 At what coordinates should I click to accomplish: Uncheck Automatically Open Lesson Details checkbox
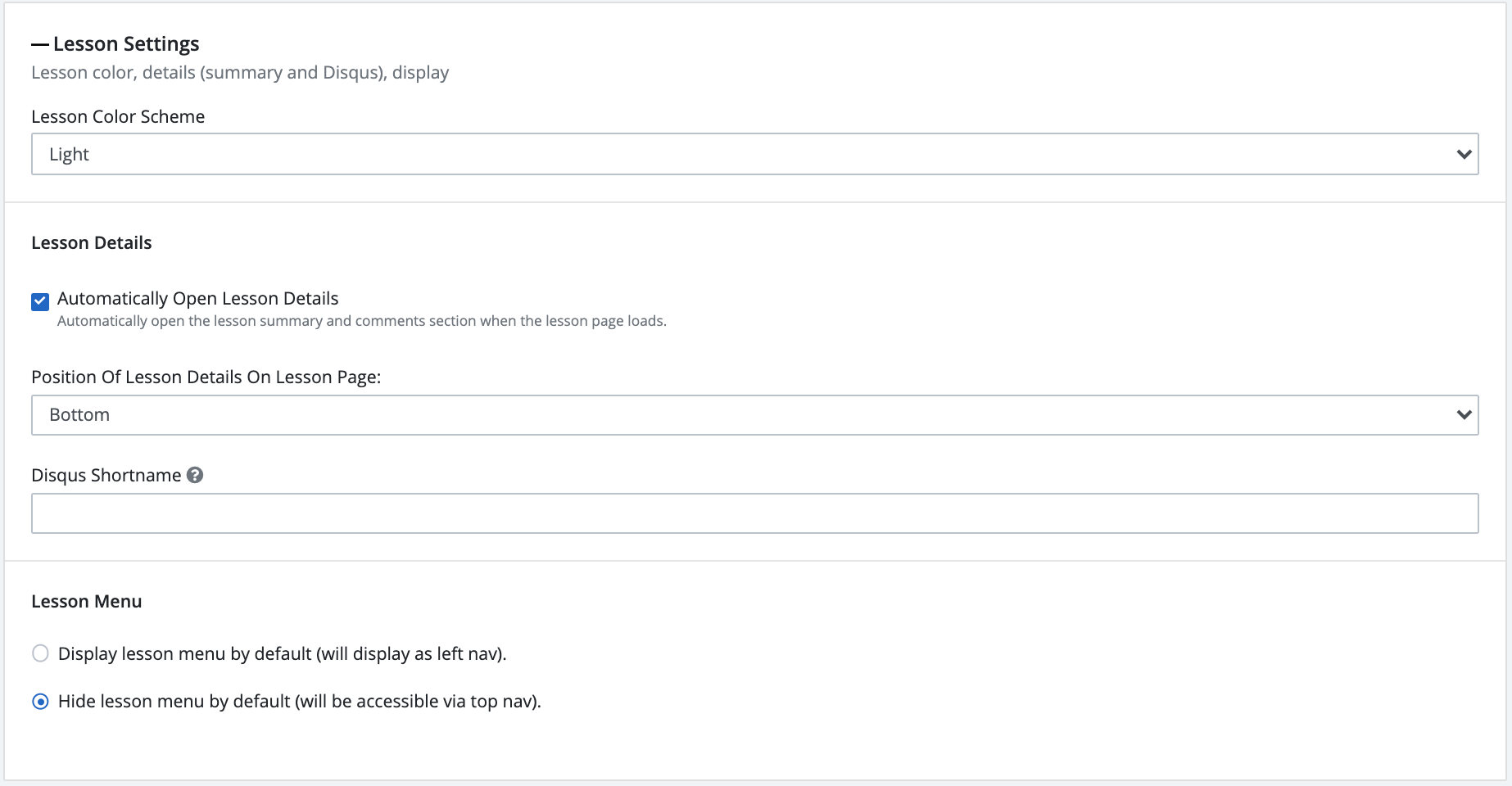tap(40, 301)
